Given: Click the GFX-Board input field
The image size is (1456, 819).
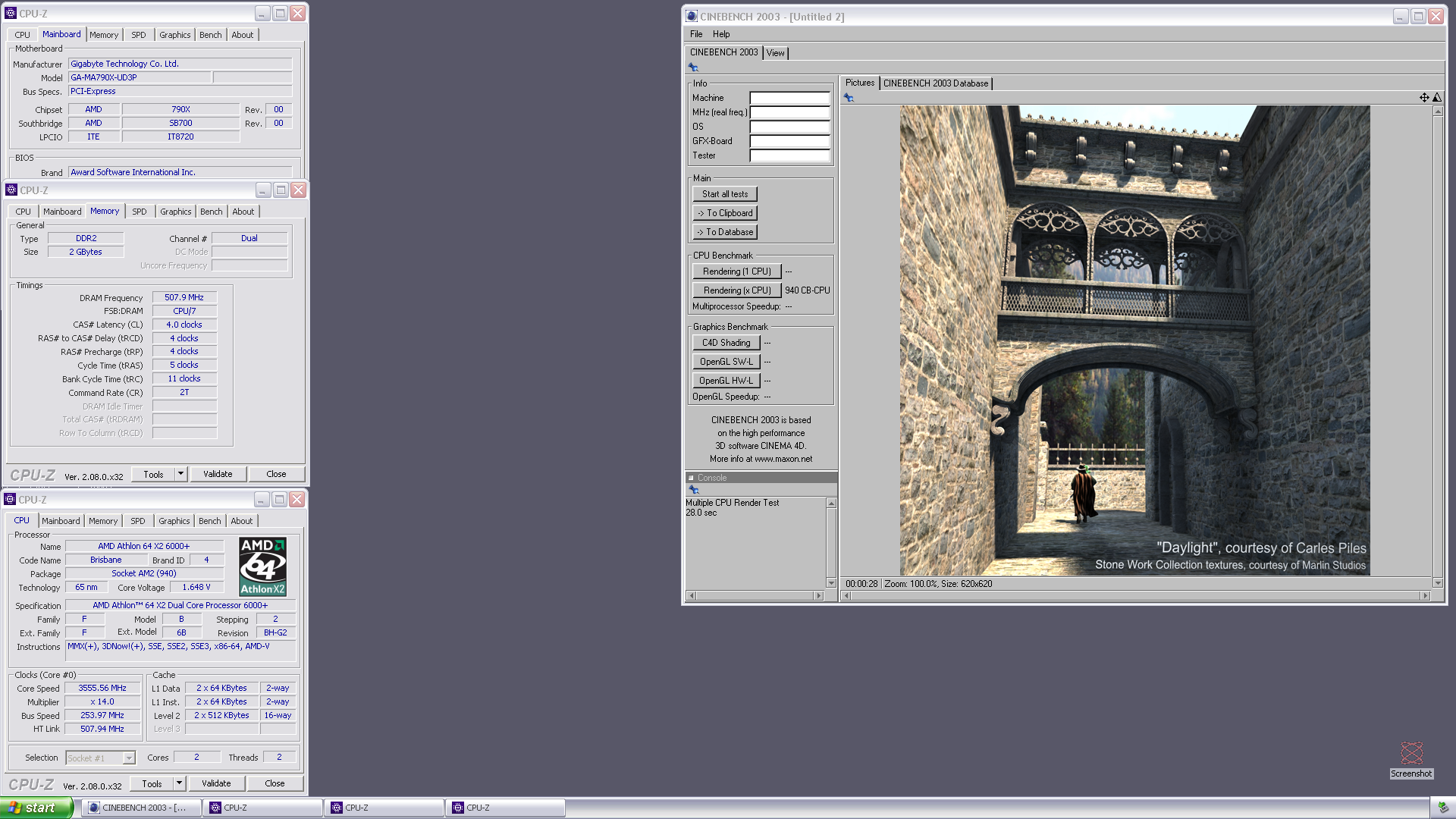Looking at the screenshot, I should coord(789,141).
